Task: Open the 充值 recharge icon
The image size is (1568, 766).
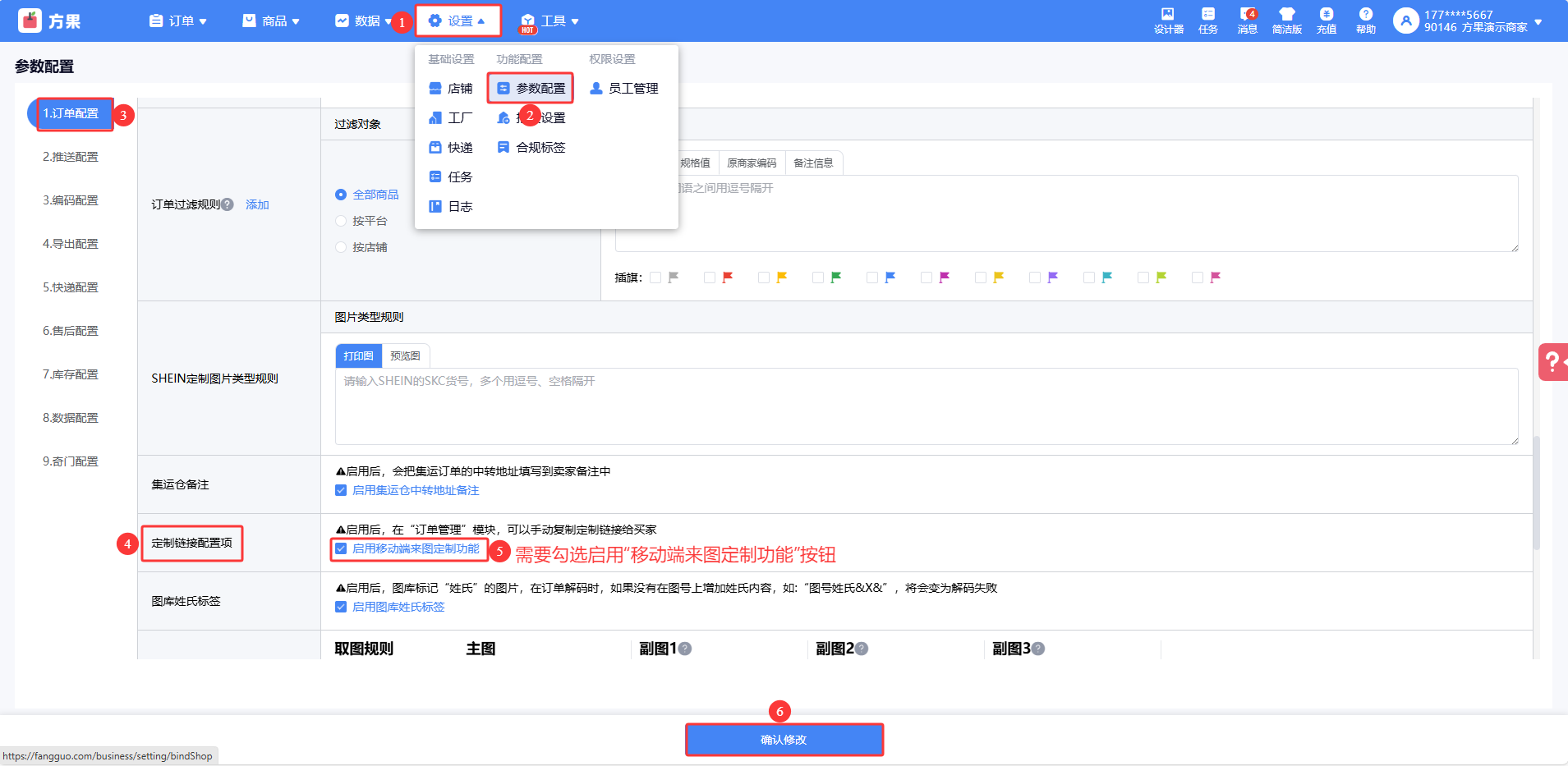Action: [1326, 21]
